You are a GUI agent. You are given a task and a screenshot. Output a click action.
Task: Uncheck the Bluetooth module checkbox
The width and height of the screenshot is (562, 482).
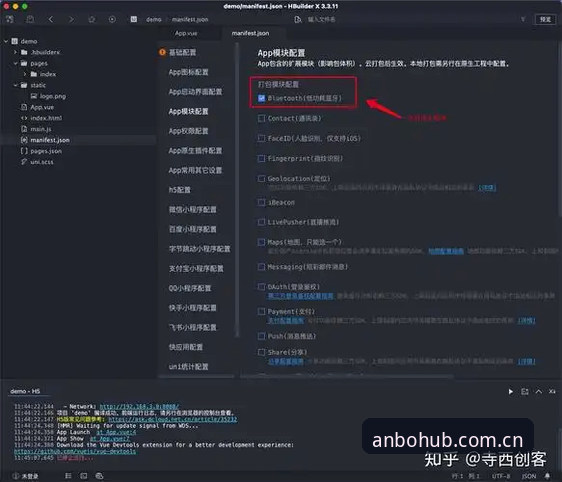[x=261, y=98]
